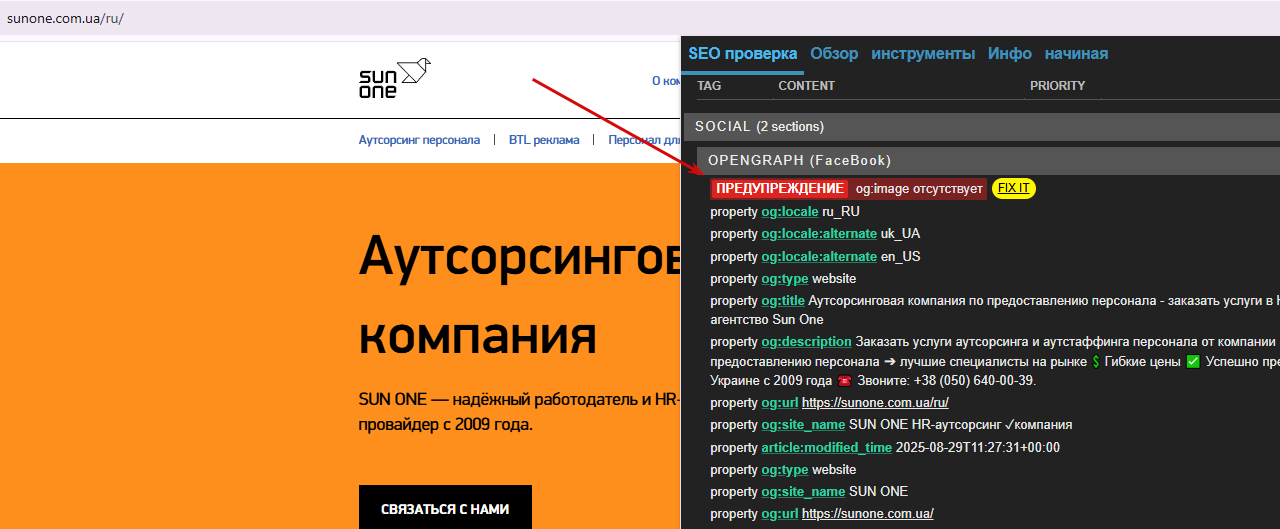This screenshot has height=529, width=1280.
Task: Open the инструменты tab
Action: pos(923,54)
